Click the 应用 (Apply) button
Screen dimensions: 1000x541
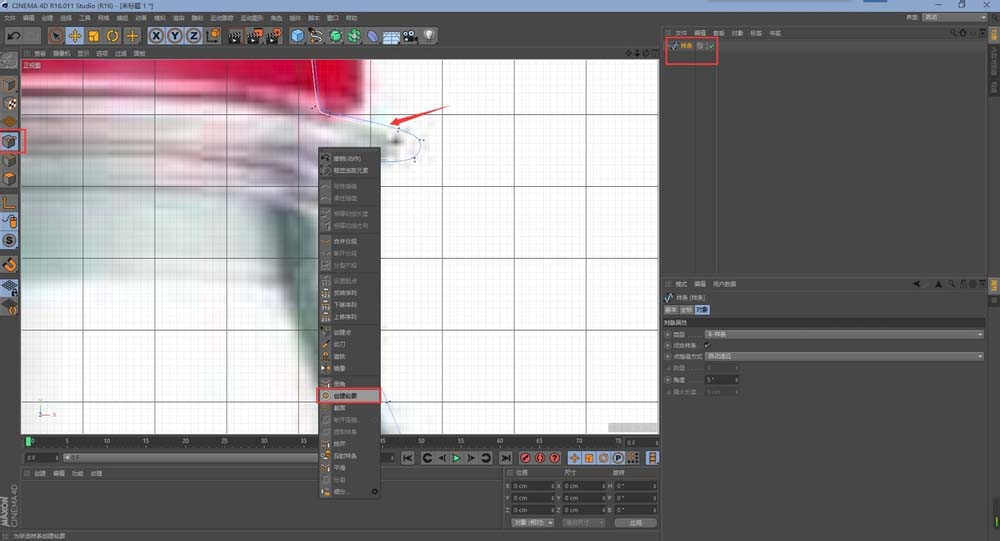(x=635, y=522)
